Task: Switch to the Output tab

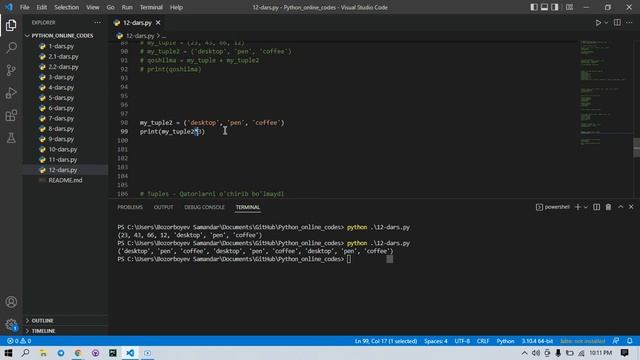Action: coord(163,207)
